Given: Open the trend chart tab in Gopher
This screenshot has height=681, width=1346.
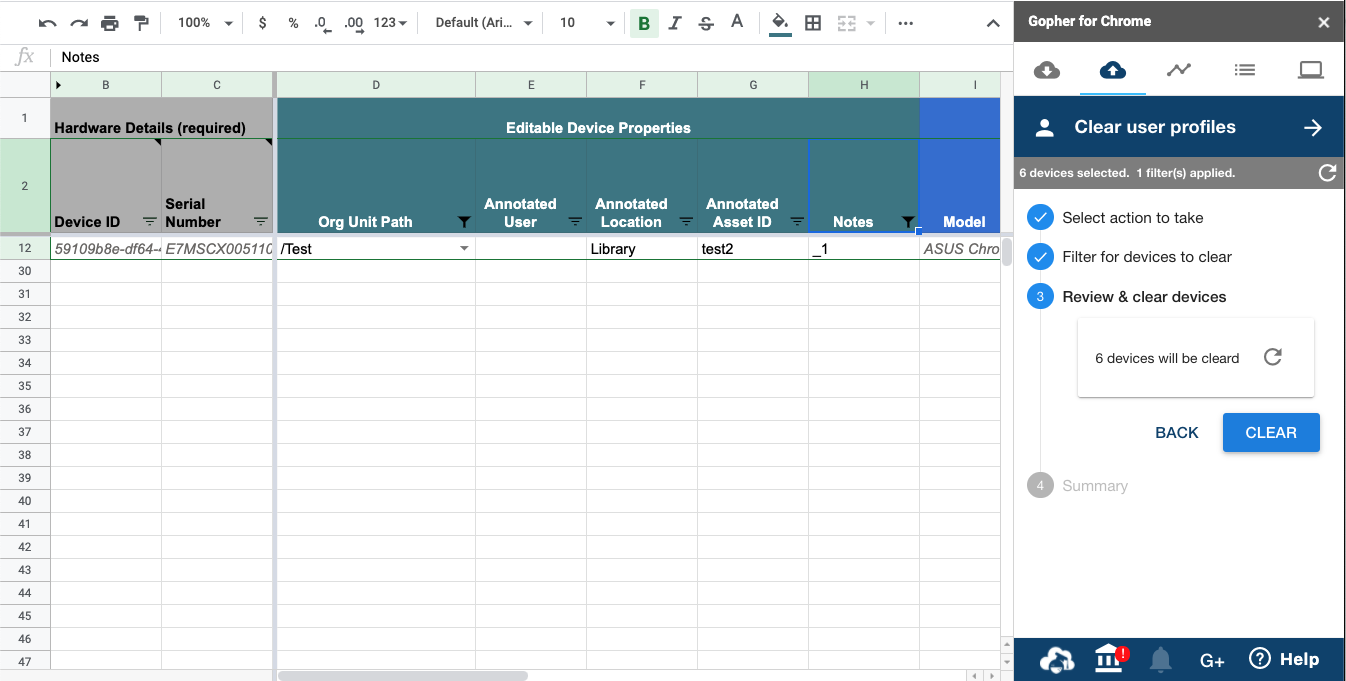Looking at the screenshot, I should (1178, 70).
